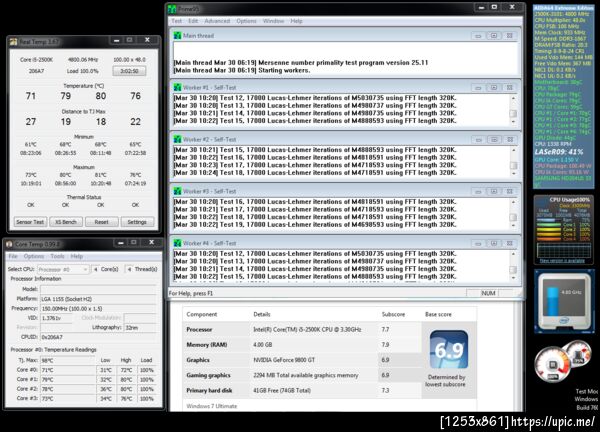Click the Platform field showing LGA 1155
Image resolution: width=600 pixels, height=432 pixels.
[98, 299]
